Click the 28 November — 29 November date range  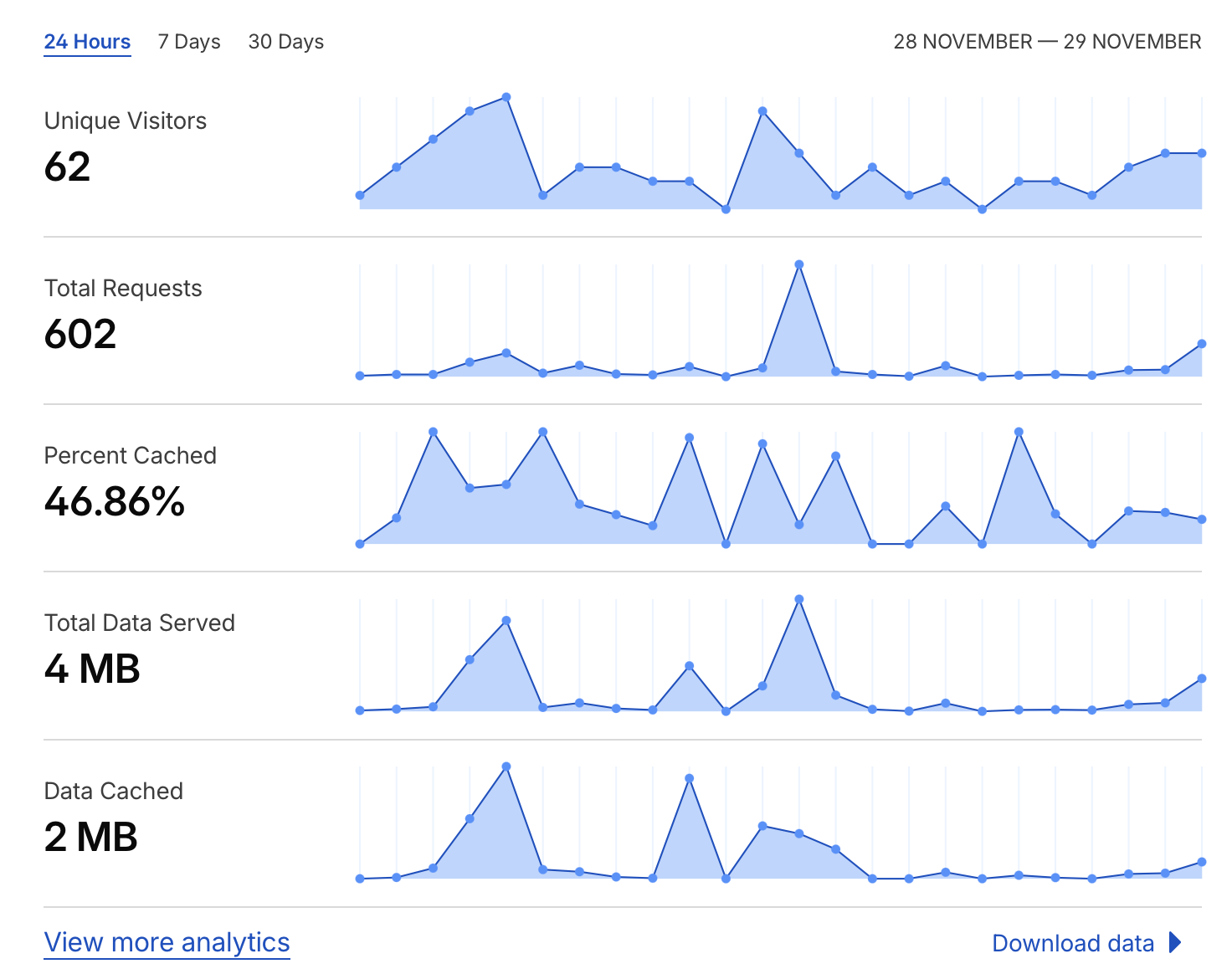(1047, 42)
